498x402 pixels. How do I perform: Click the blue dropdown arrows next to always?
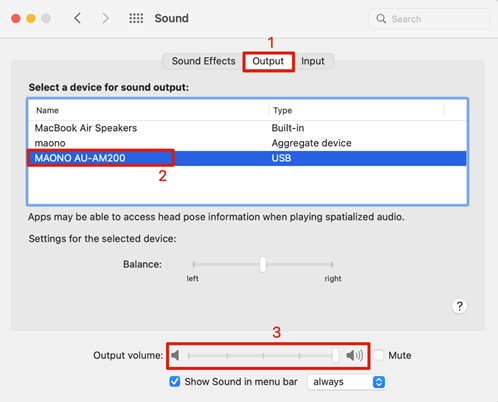click(379, 382)
